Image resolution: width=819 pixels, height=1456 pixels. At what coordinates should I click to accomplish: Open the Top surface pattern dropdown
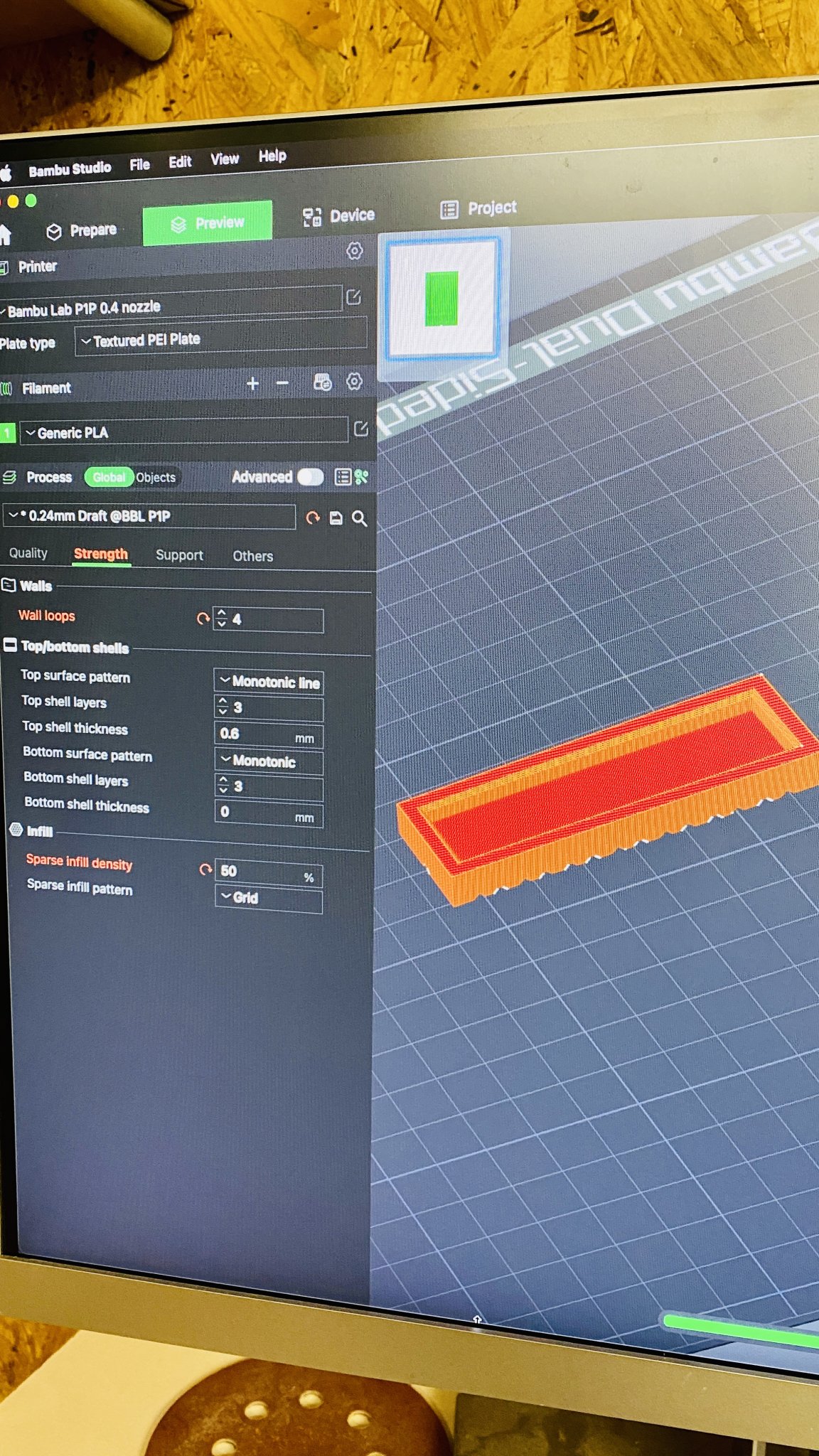(269, 682)
